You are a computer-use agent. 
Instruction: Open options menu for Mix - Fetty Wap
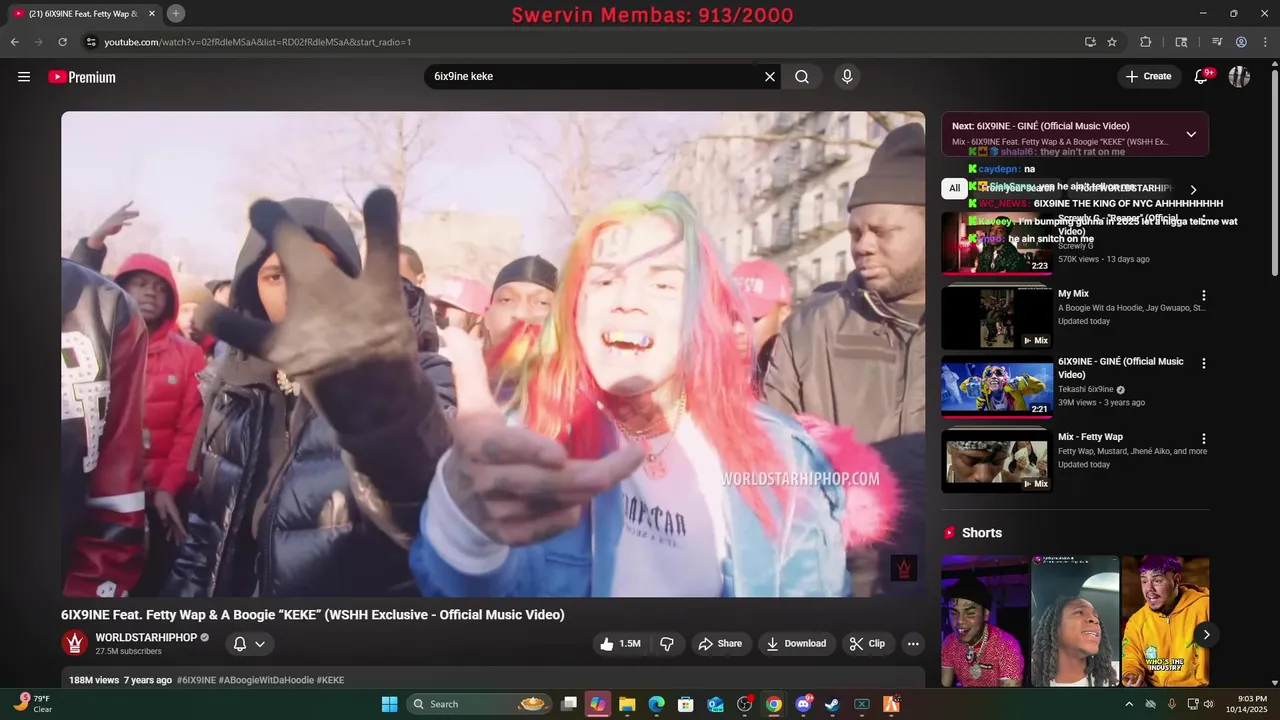tap(1204, 439)
